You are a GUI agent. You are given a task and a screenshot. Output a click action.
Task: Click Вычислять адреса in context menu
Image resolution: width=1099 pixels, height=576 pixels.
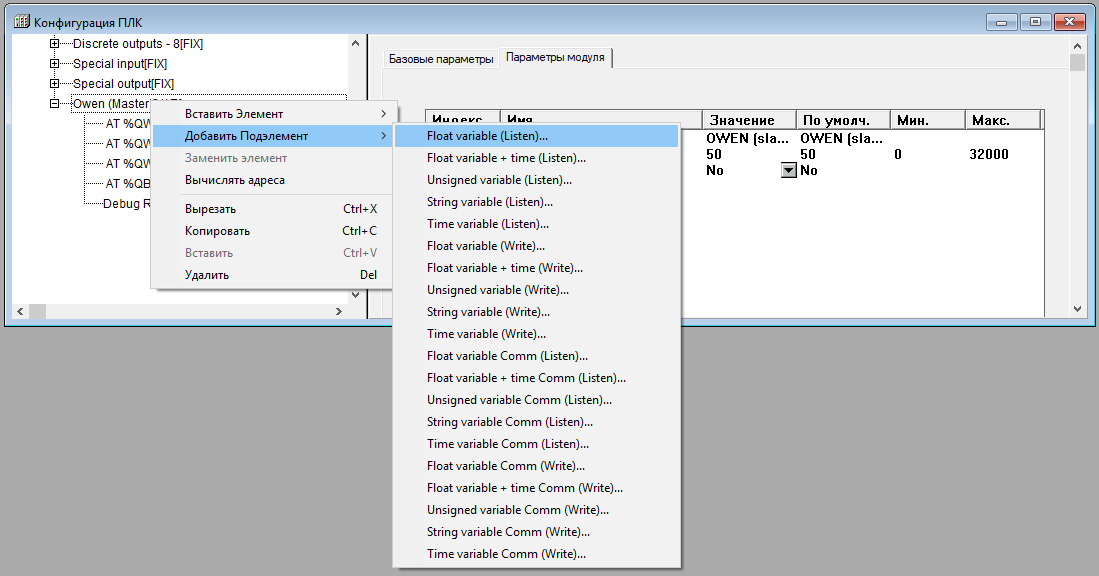pyautogui.click(x=235, y=180)
